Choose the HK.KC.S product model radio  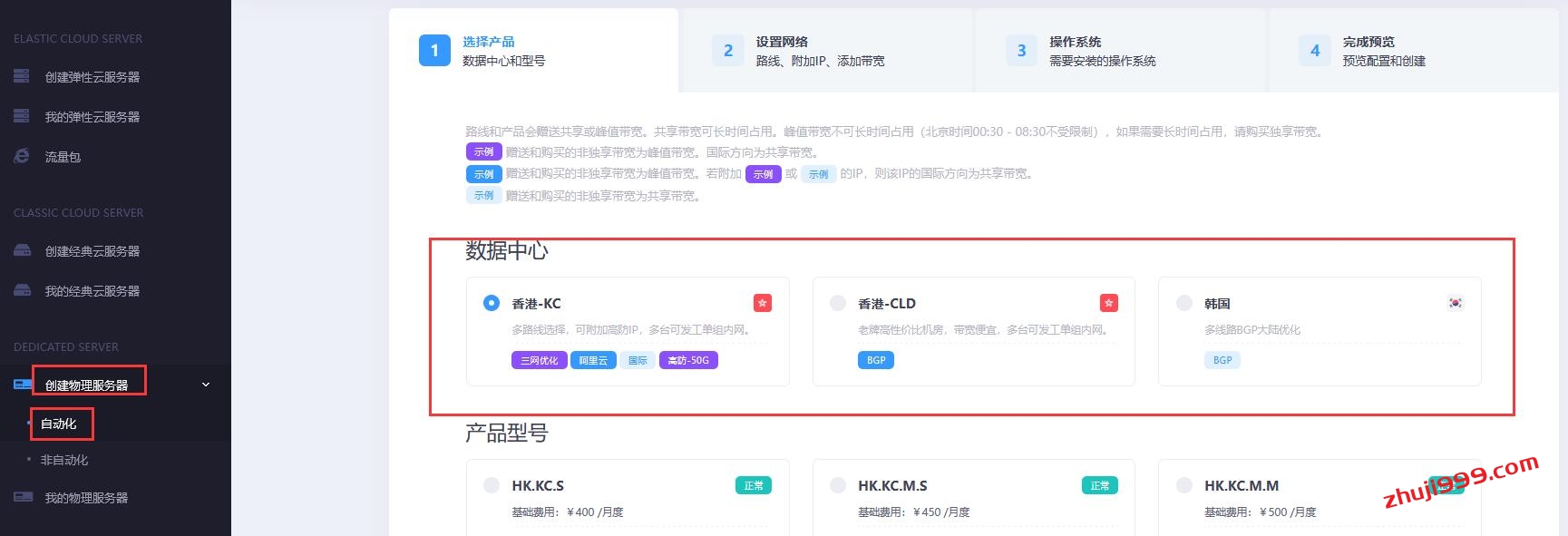492,485
